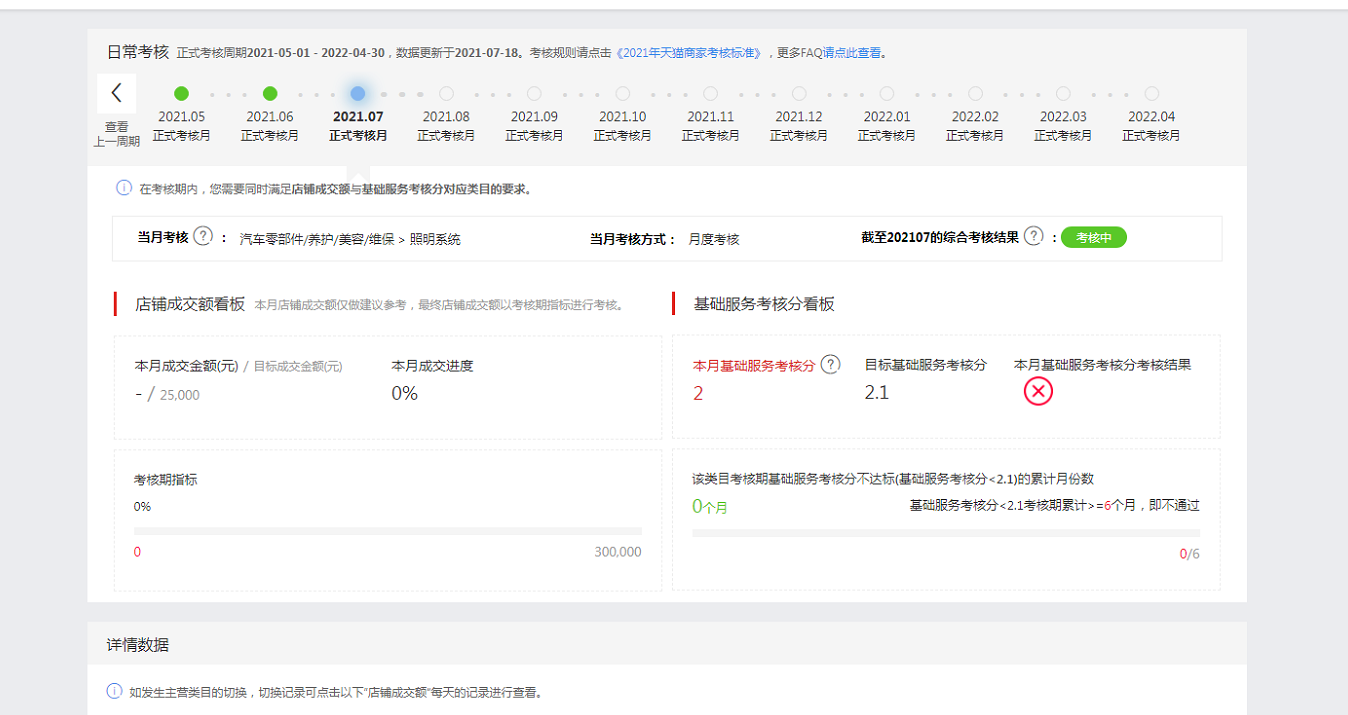This screenshot has height=715, width=1348.
Task: Click info icon before 在考核期内 notice
Action: (124, 188)
